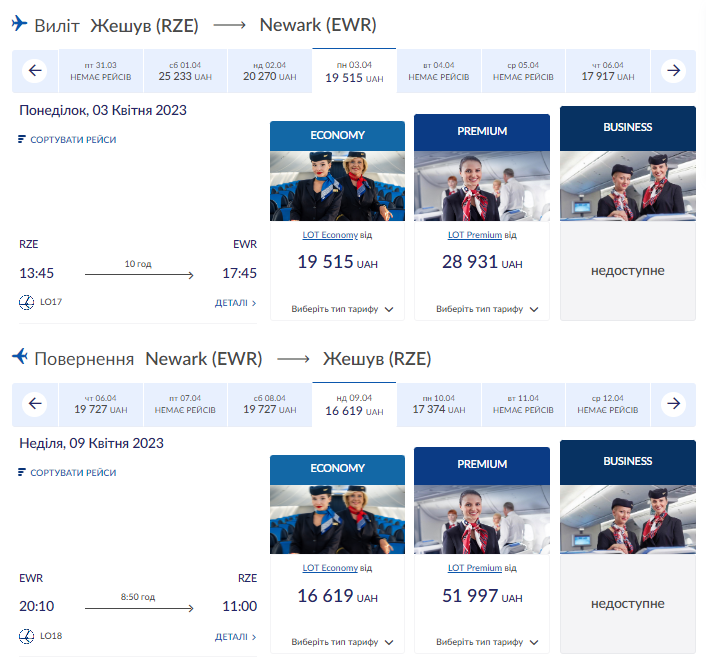The height and width of the screenshot is (660, 706).
Task: Expand Economy fare type for 19 515 UAH
Action: pyautogui.click(x=342, y=309)
